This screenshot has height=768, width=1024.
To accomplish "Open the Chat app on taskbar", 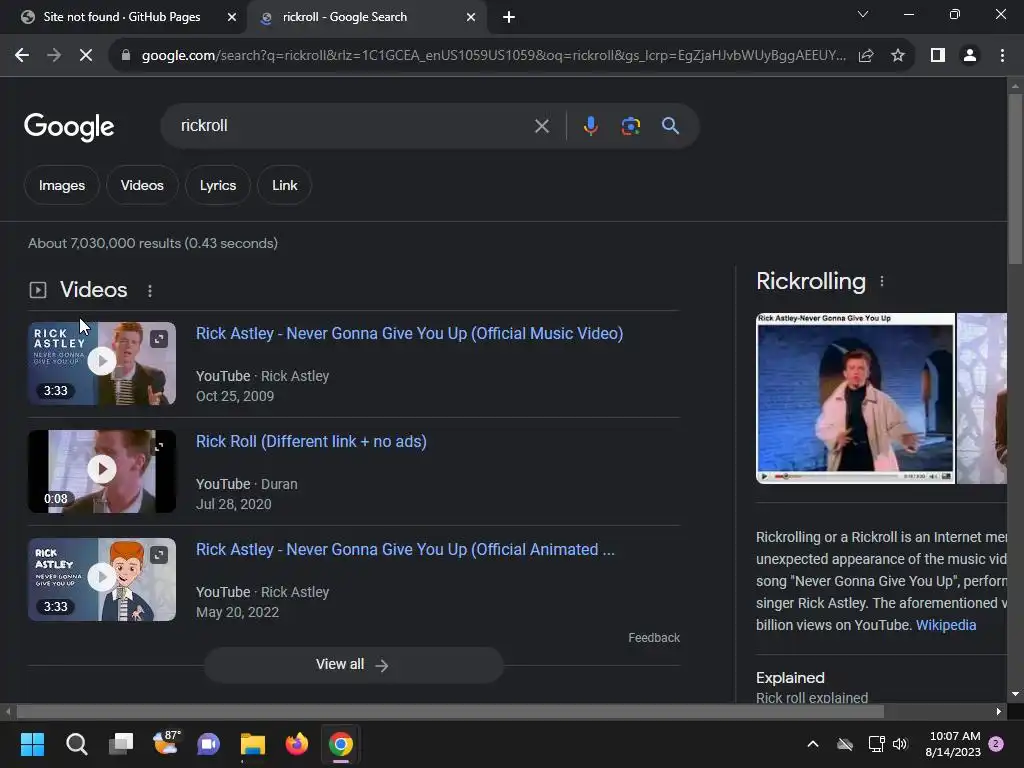I will pyautogui.click(x=208, y=744).
